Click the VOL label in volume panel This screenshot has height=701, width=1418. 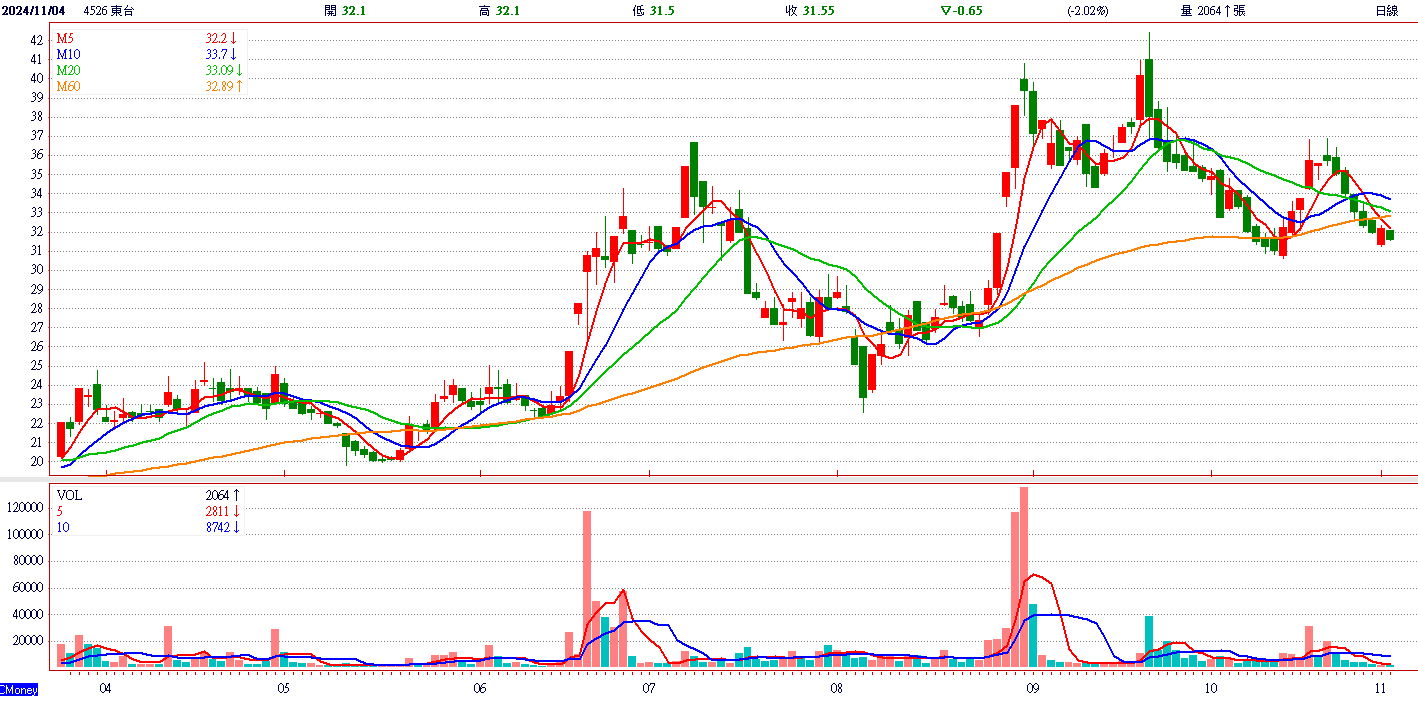point(69,495)
